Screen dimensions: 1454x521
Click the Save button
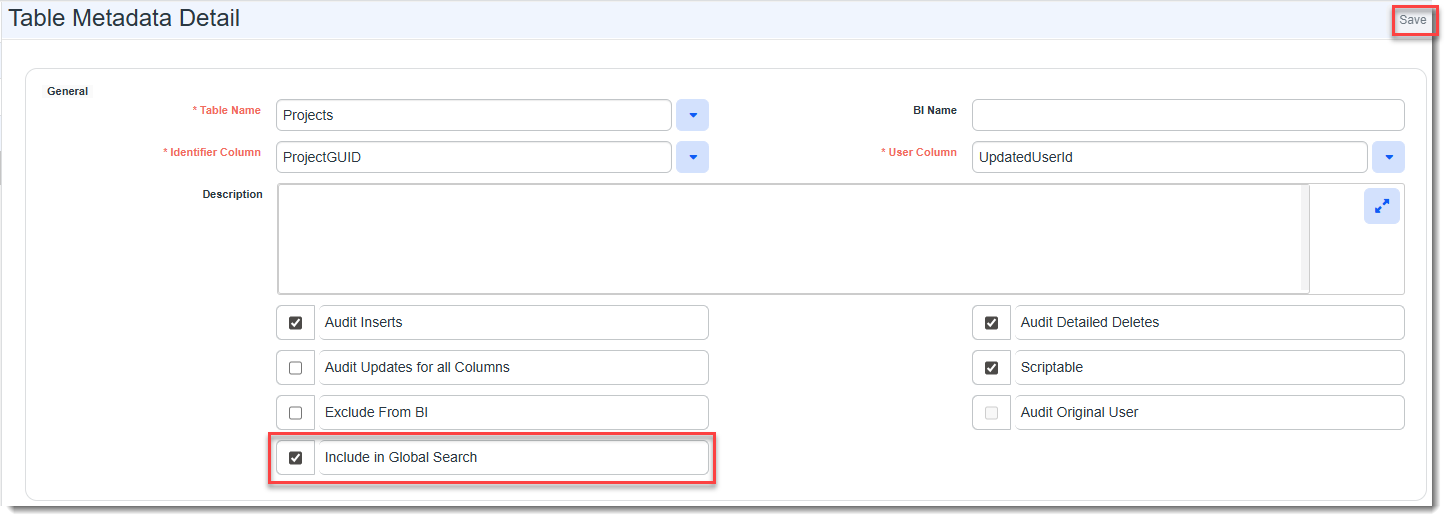pos(1412,20)
